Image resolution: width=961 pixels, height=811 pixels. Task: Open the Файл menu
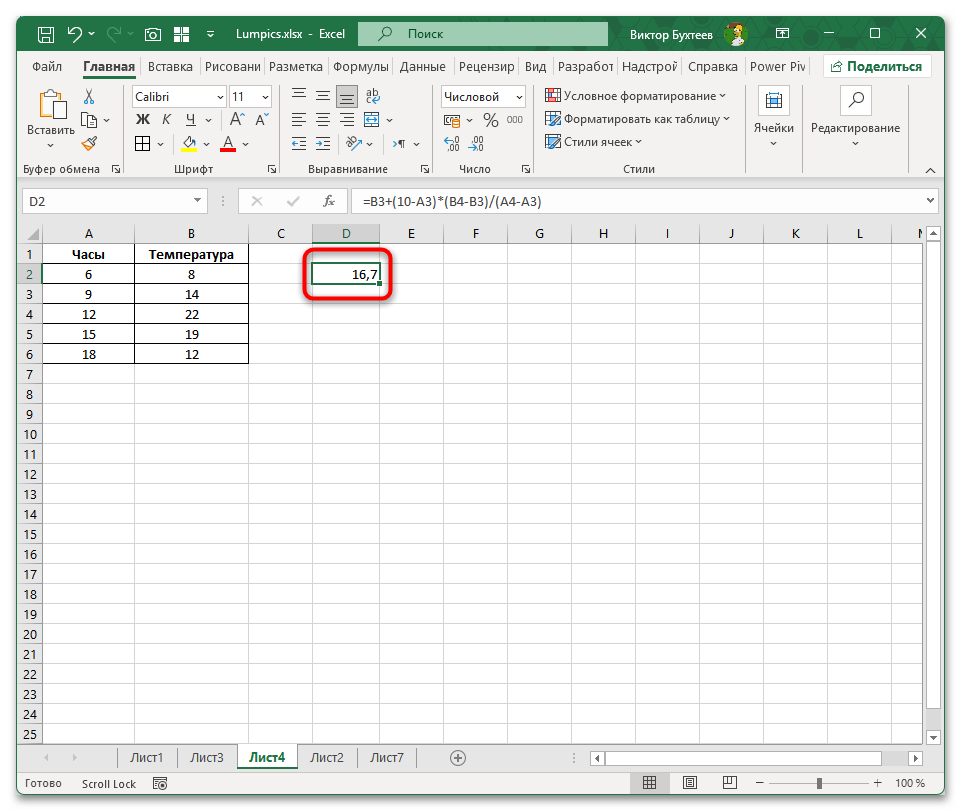[47, 67]
